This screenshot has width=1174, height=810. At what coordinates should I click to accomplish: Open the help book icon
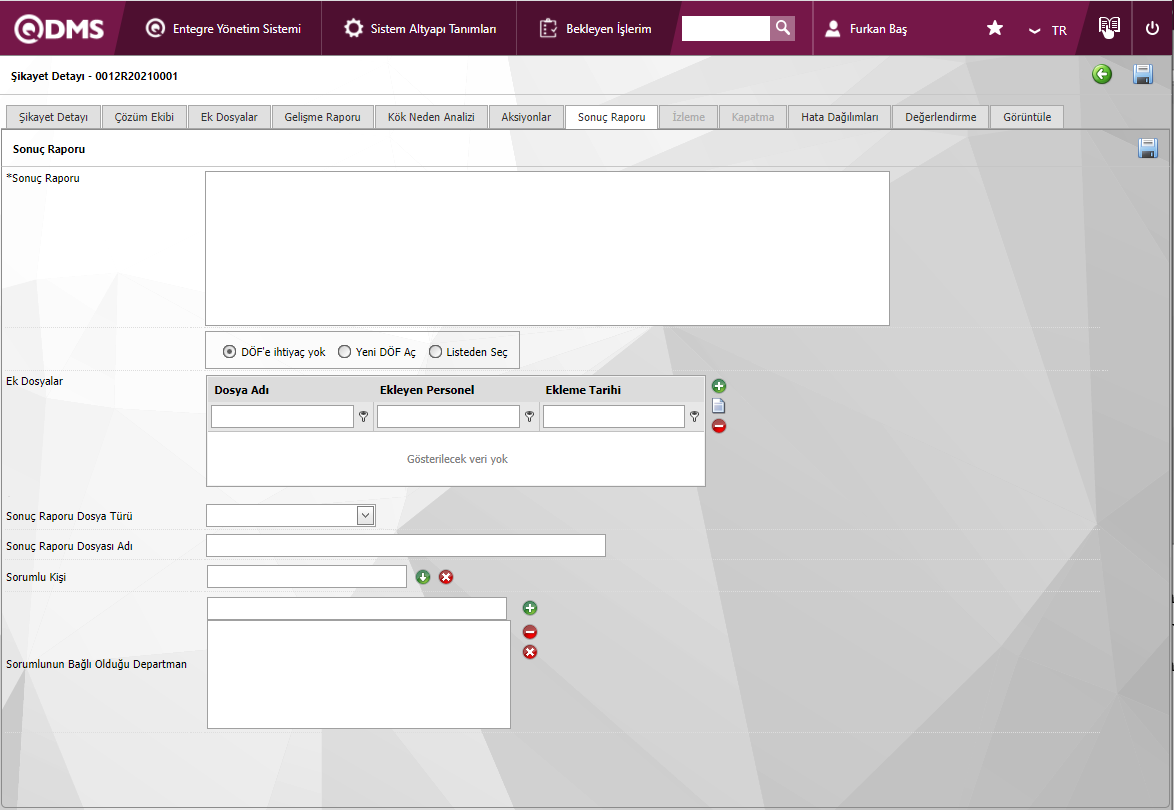coord(1109,28)
